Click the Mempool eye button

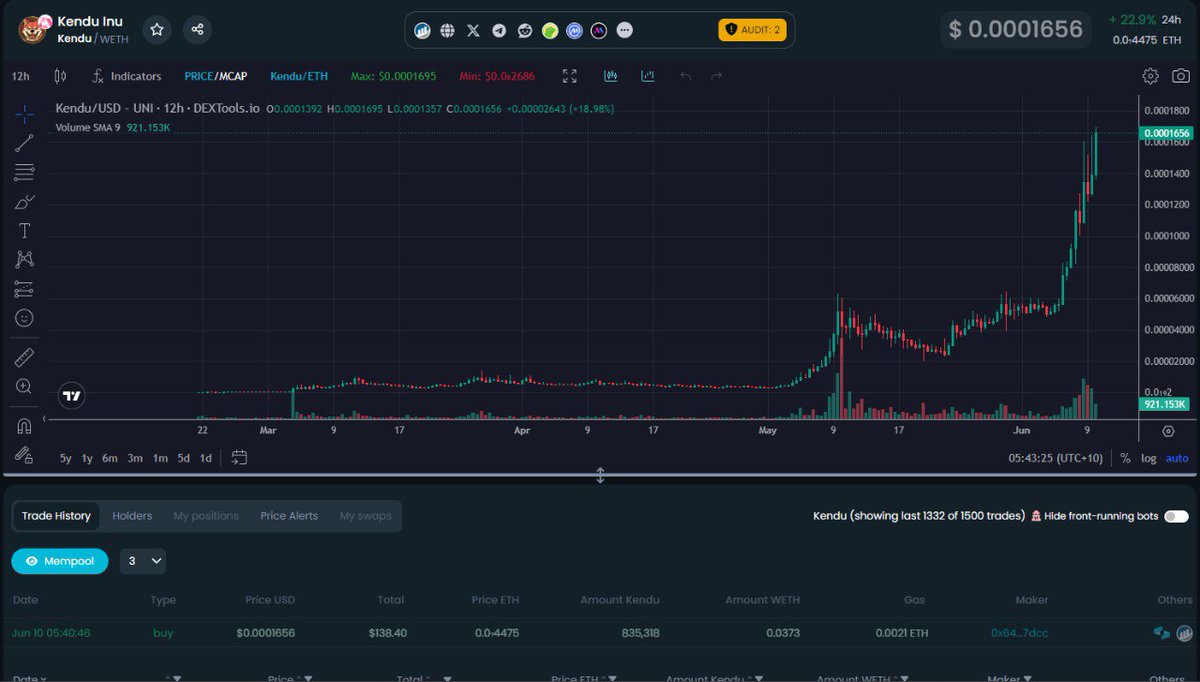point(59,561)
